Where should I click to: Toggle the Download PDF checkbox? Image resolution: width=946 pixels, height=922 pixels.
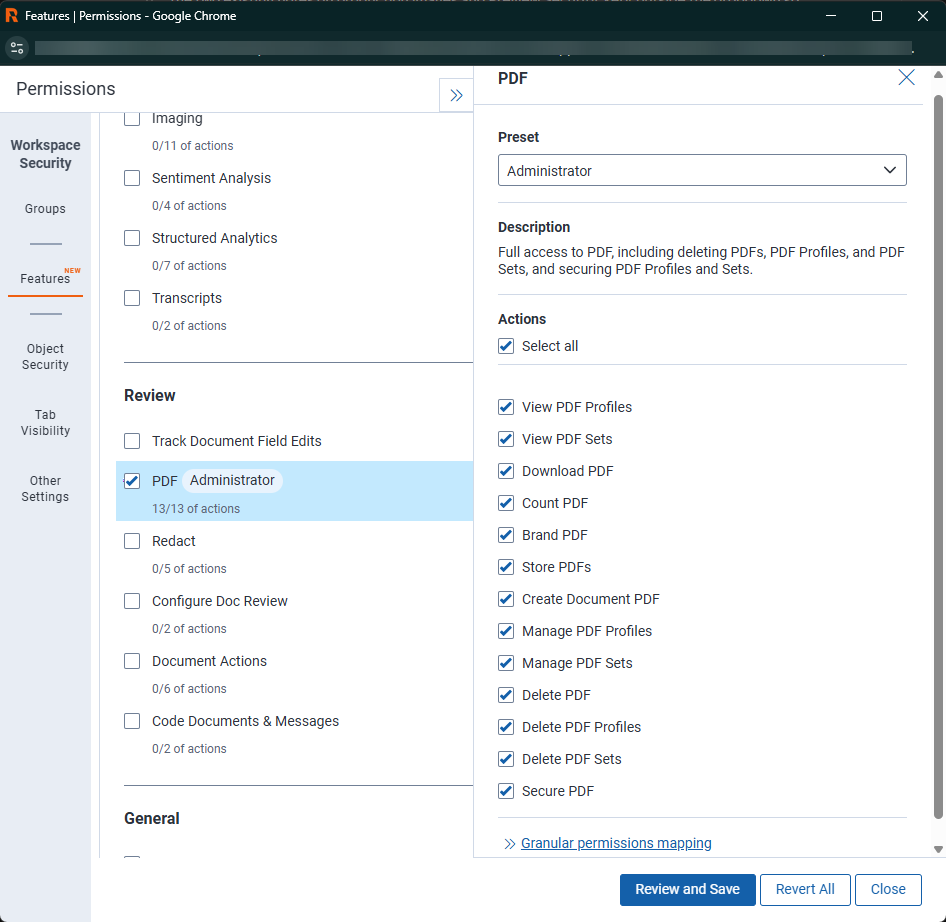[506, 471]
